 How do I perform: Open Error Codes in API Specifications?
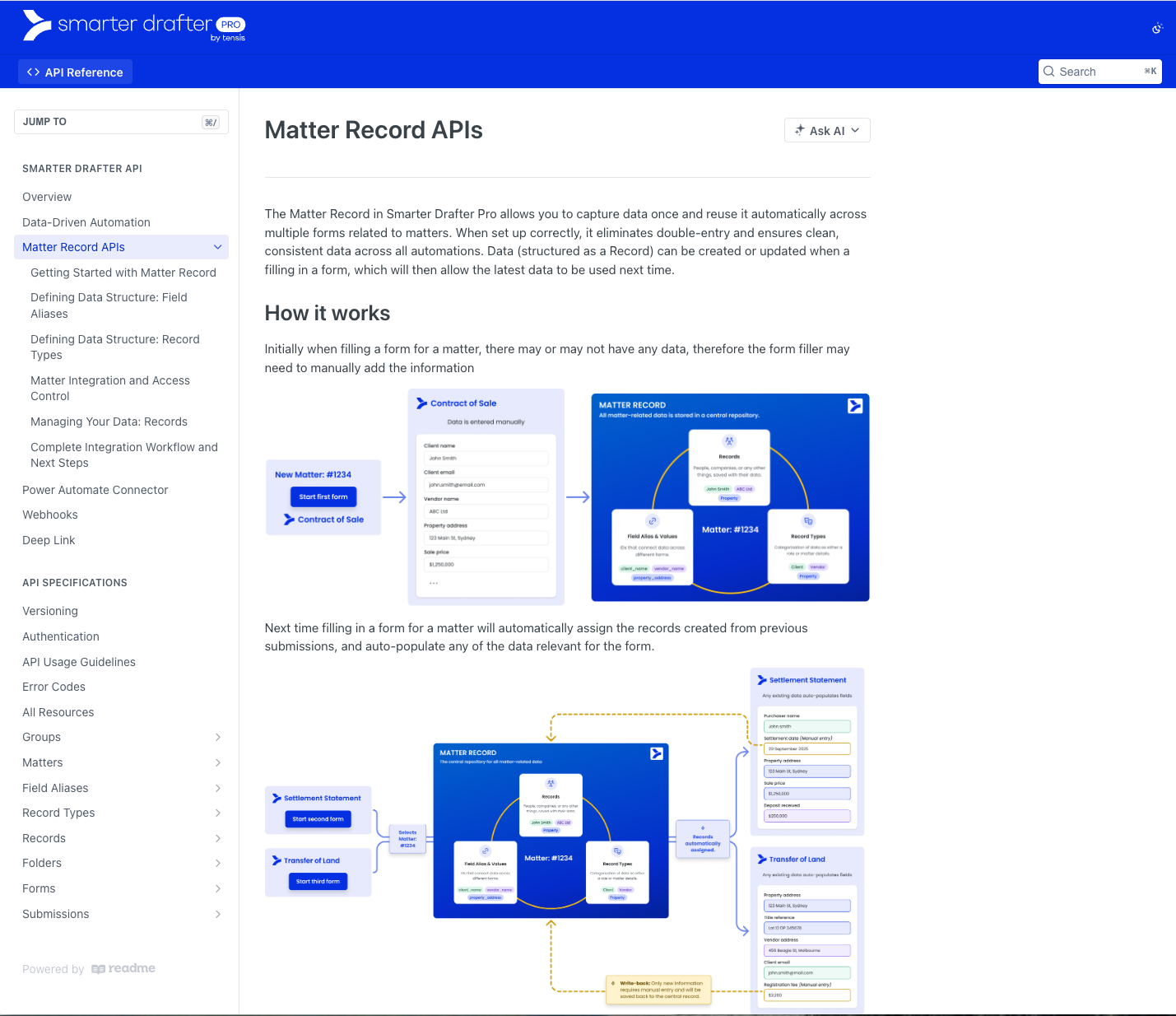click(53, 687)
